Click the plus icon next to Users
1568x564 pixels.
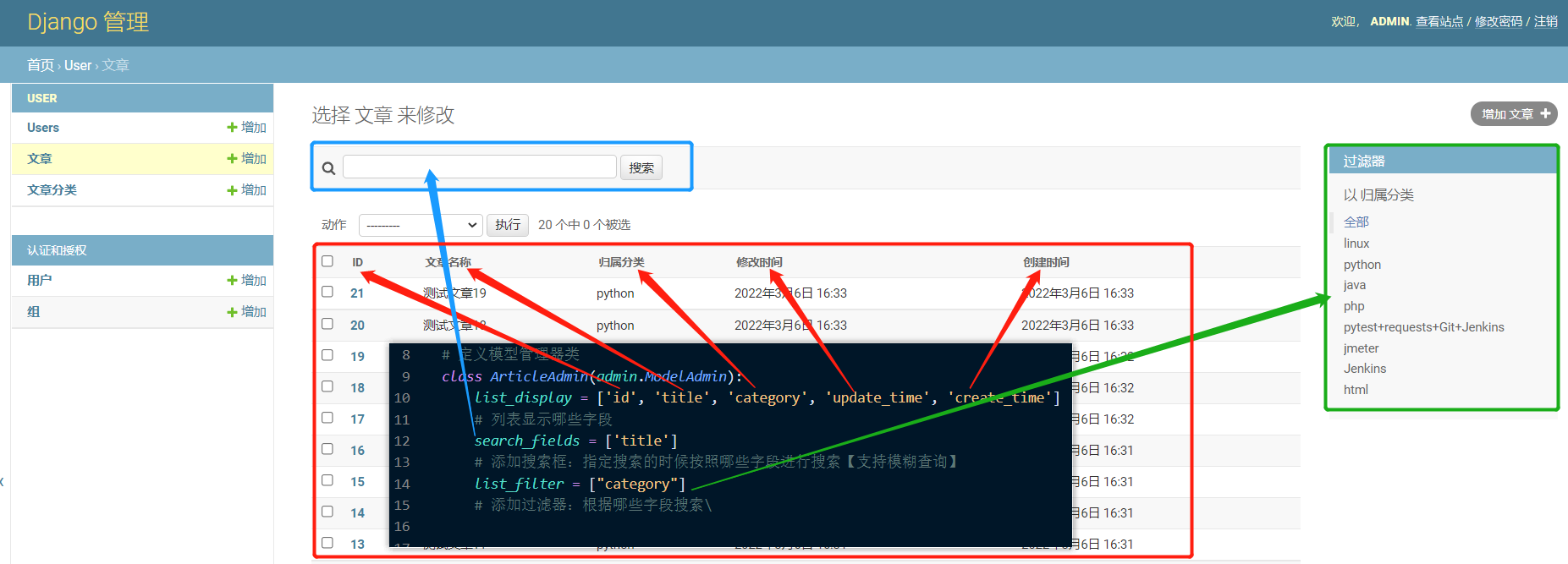pos(232,128)
